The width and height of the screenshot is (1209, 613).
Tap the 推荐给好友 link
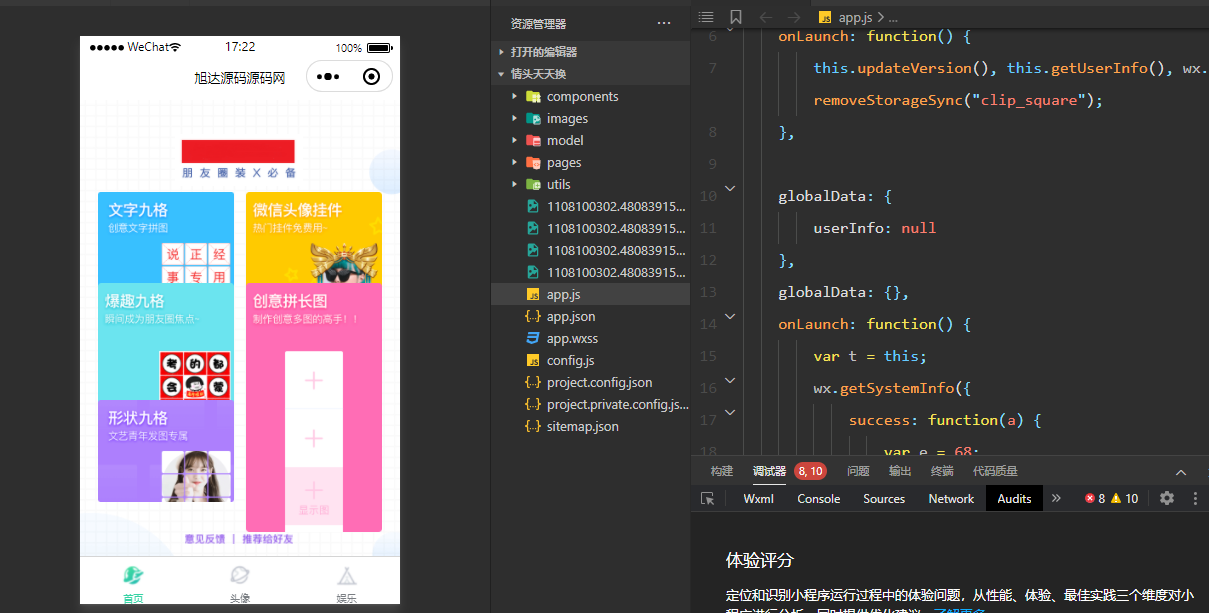click(267, 539)
